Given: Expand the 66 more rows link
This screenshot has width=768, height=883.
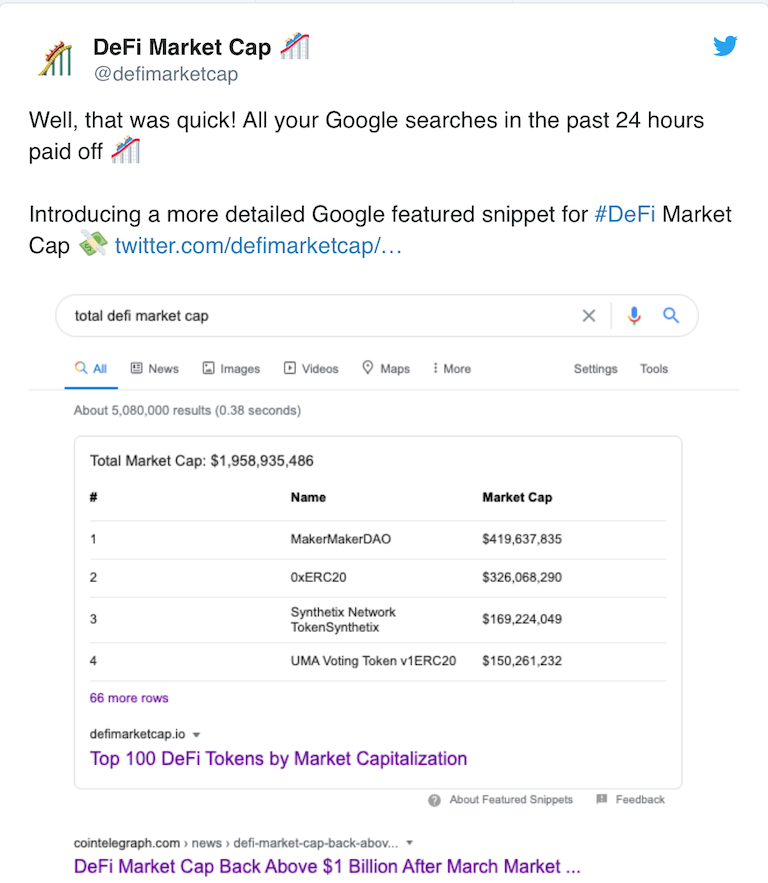Looking at the screenshot, I should click(x=129, y=698).
